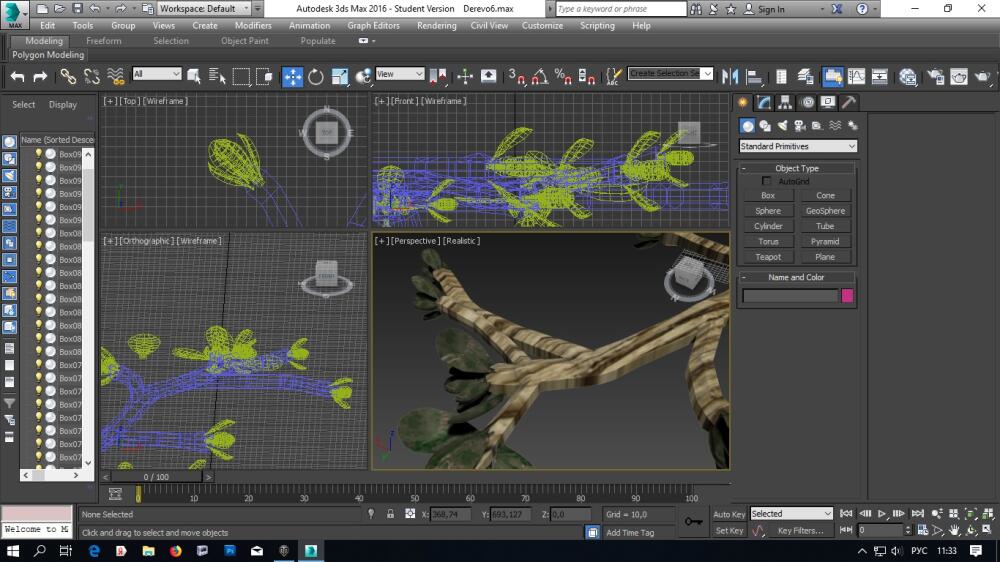Open the Graph Editors menu
Image resolution: width=1000 pixels, height=562 pixels.
[373, 26]
